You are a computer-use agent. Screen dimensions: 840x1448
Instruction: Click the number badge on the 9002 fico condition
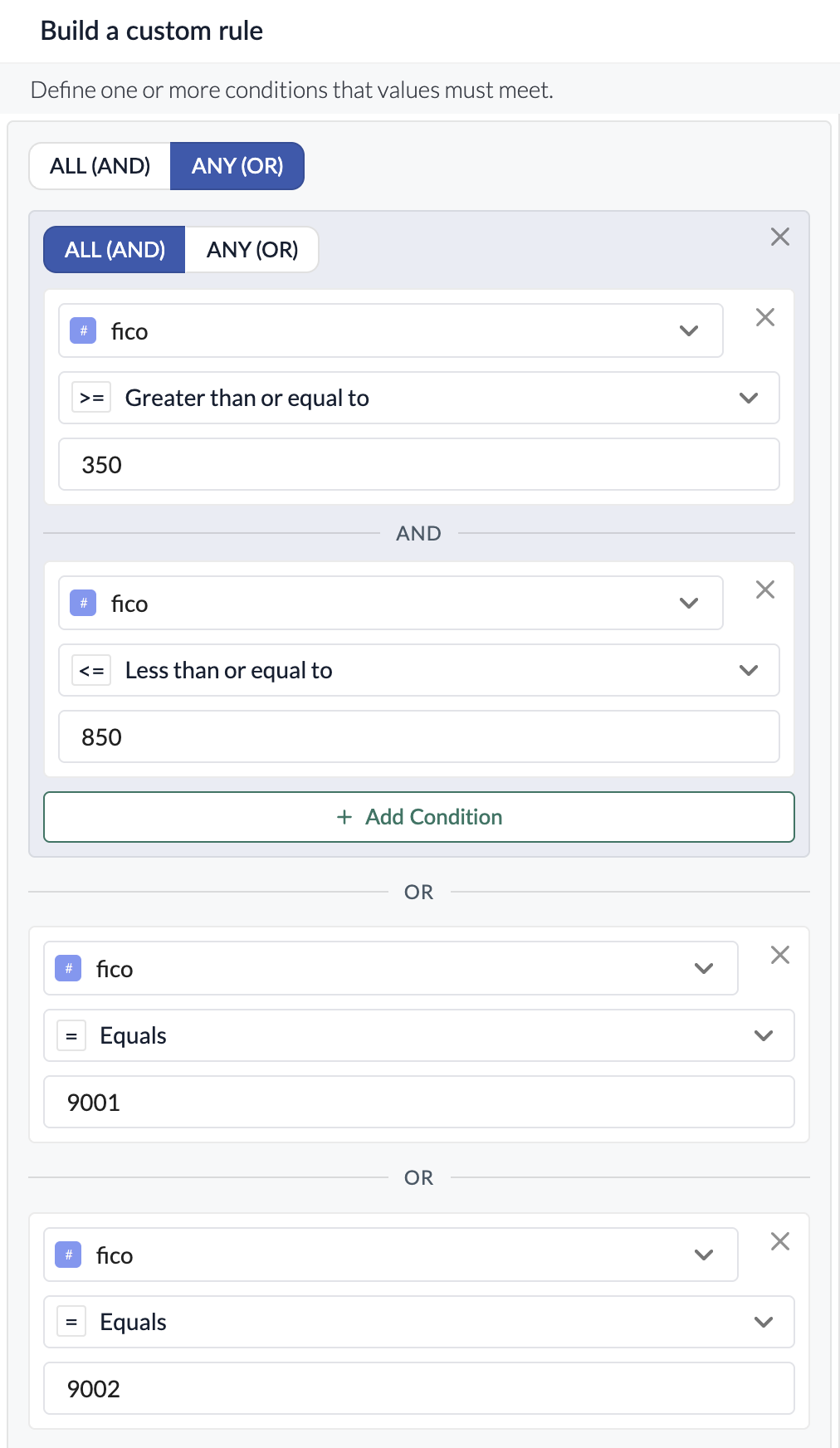pyautogui.click(x=68, y=1255)
